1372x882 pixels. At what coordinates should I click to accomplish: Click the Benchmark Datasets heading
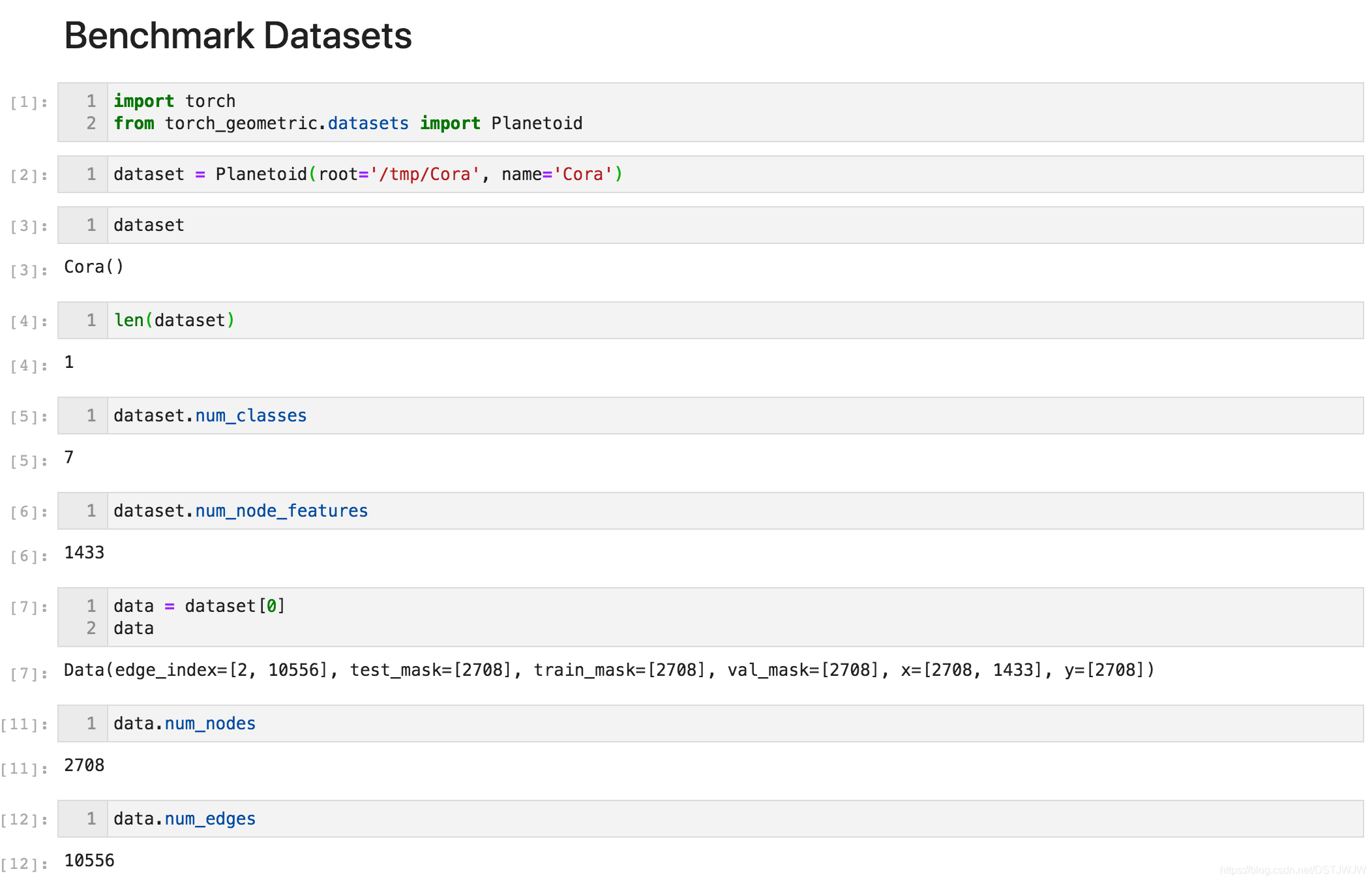[238, 35]
